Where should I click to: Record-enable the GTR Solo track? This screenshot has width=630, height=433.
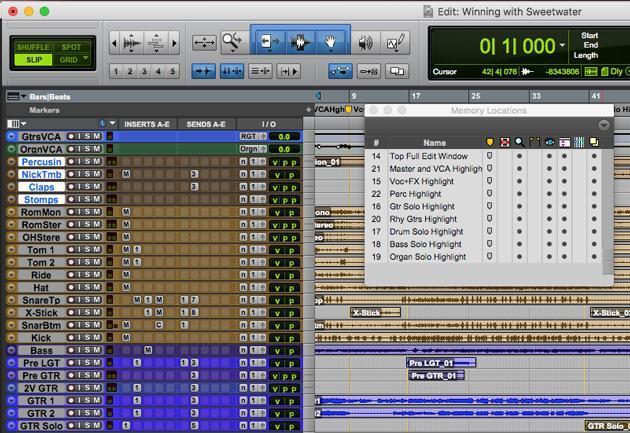tap(71, 425)
